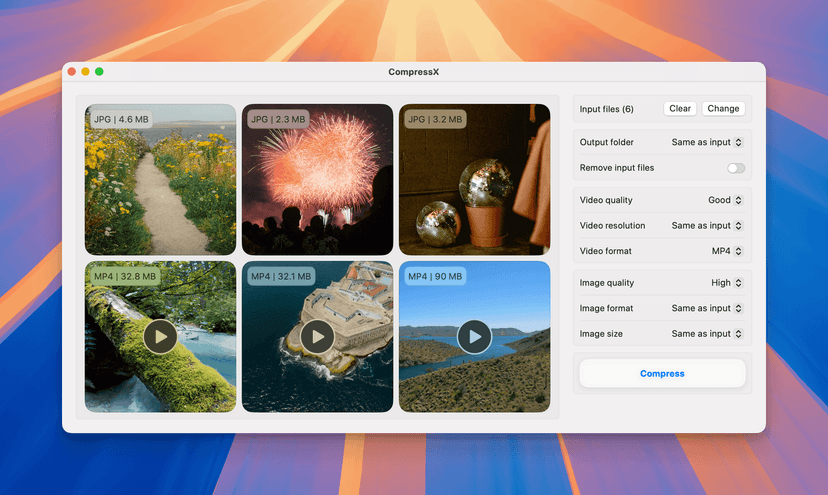Start compression with the Compress button
This screenshot has width=828, height=495.
pos(662,373)
